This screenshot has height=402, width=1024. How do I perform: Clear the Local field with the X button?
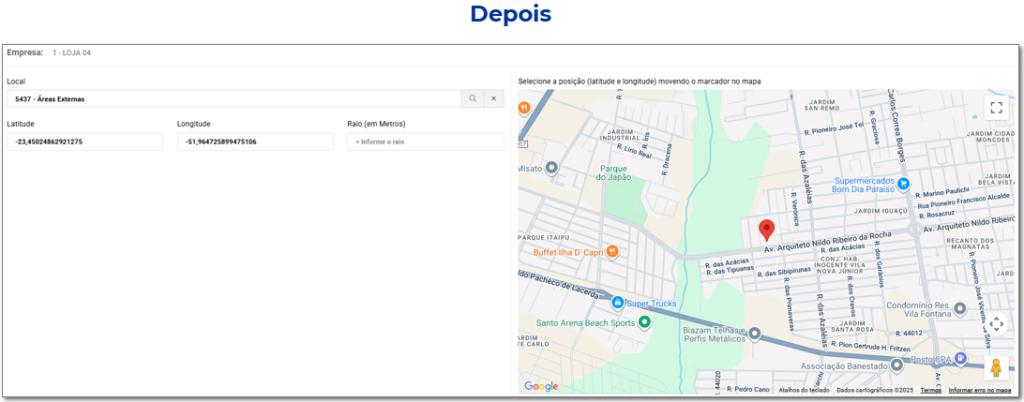(493, 99)
